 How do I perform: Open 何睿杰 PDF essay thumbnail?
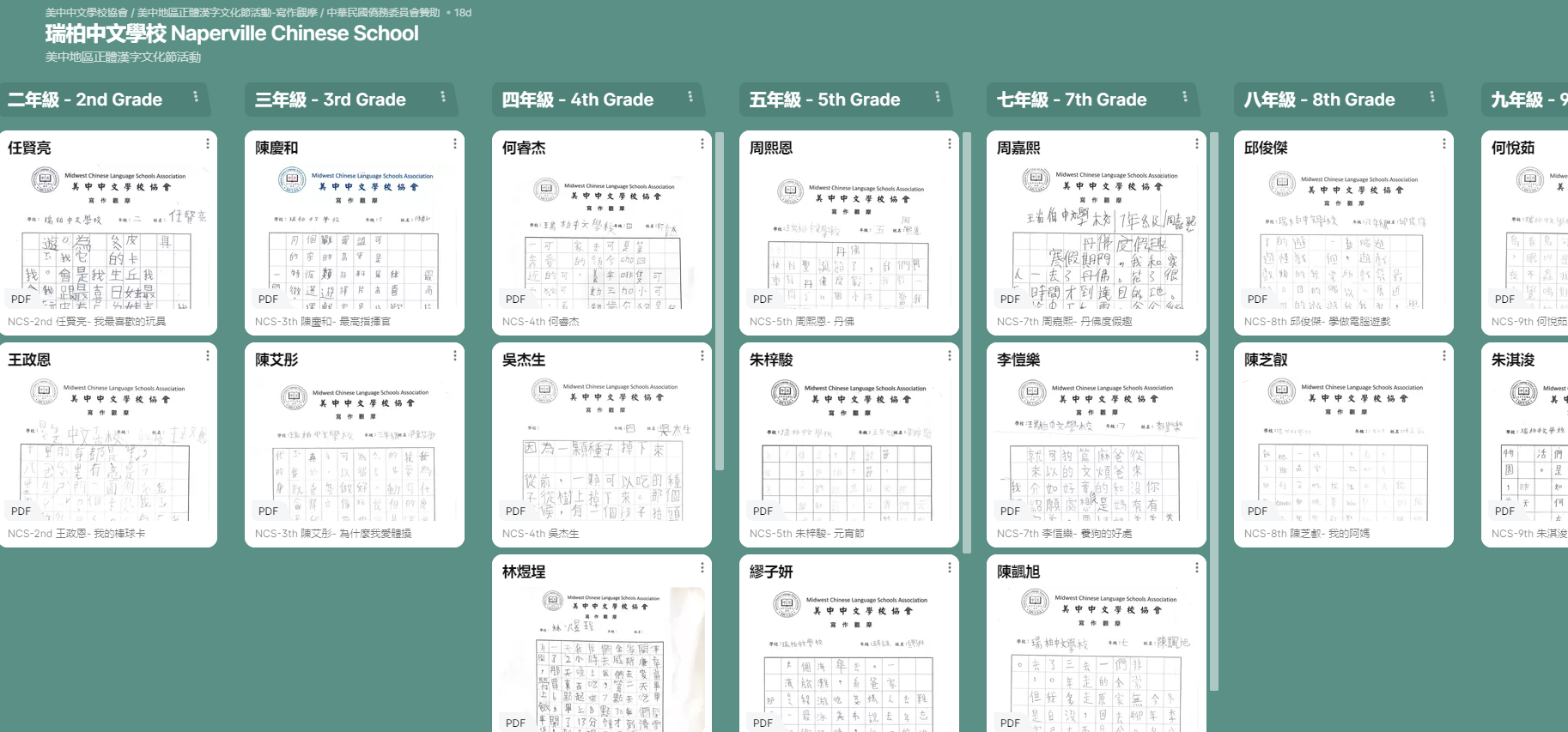tap(603, 235)
